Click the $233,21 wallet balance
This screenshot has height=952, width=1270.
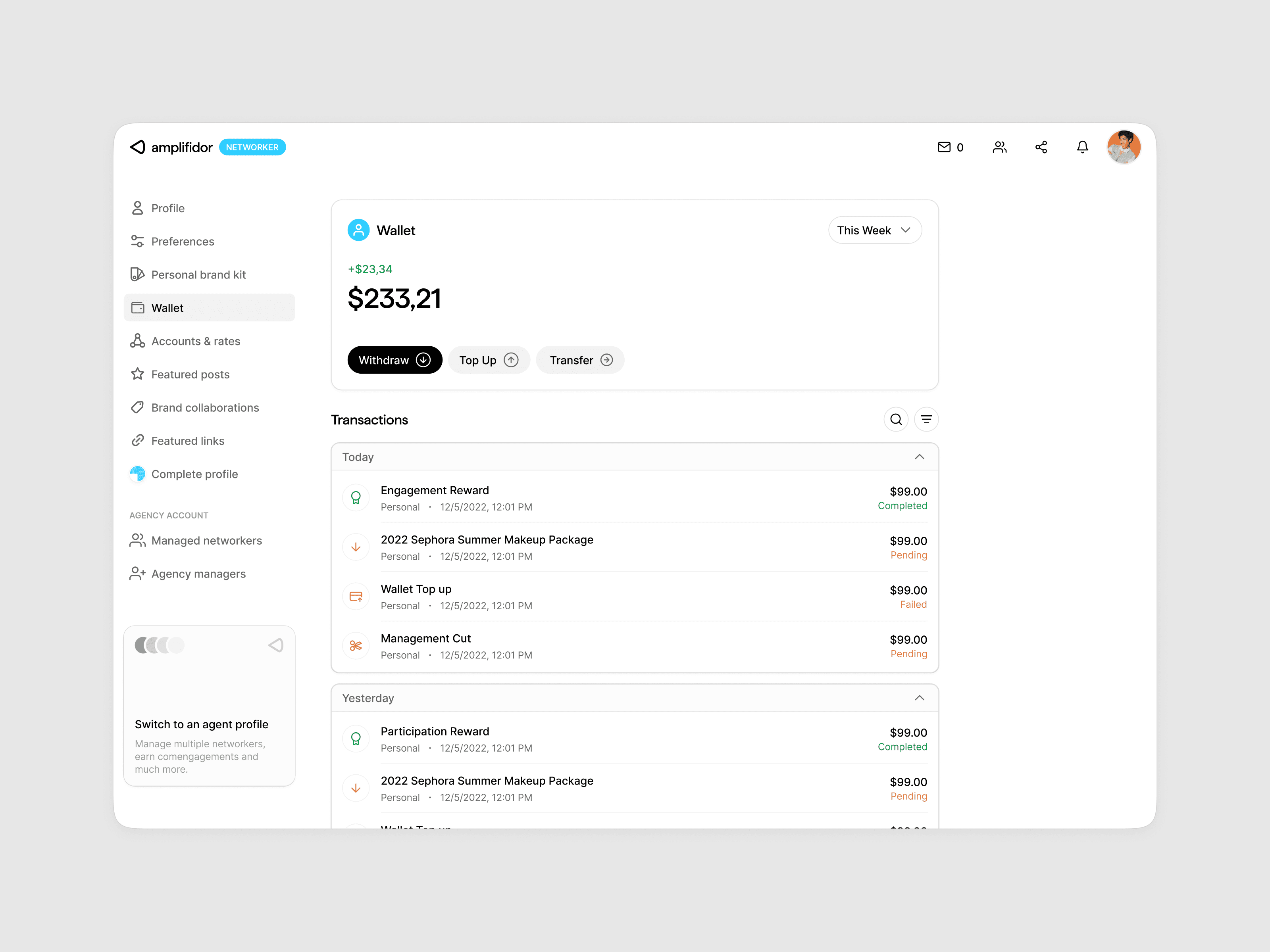coord(394,298)
